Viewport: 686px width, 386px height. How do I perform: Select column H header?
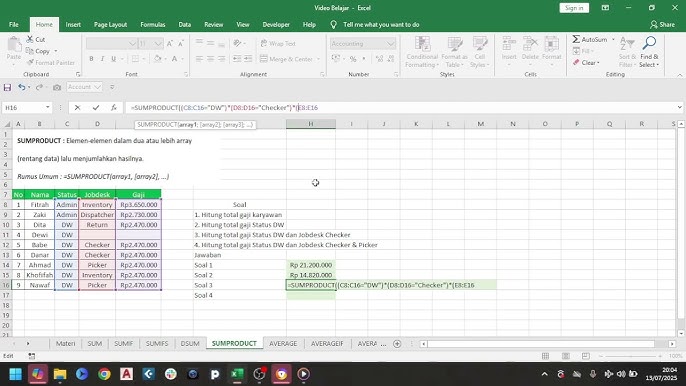pyautogui.click(x=311, y=124)
